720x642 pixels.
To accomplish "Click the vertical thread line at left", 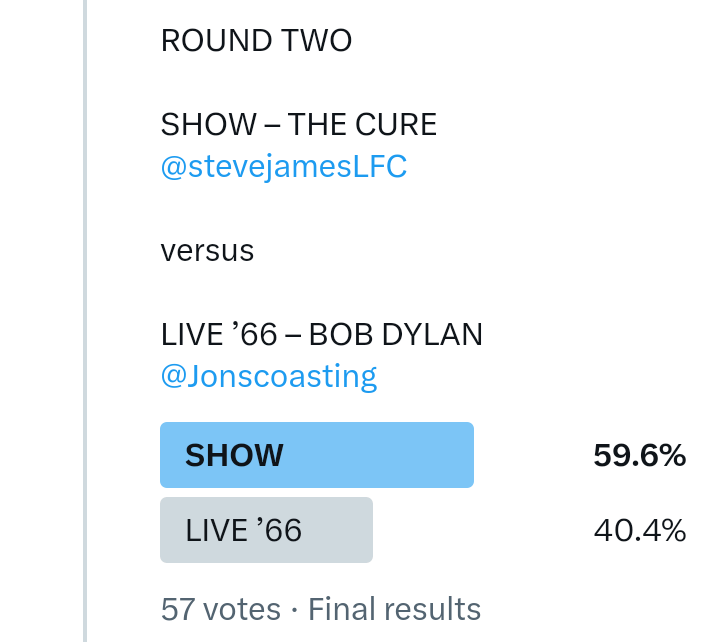I will [85, 320].
